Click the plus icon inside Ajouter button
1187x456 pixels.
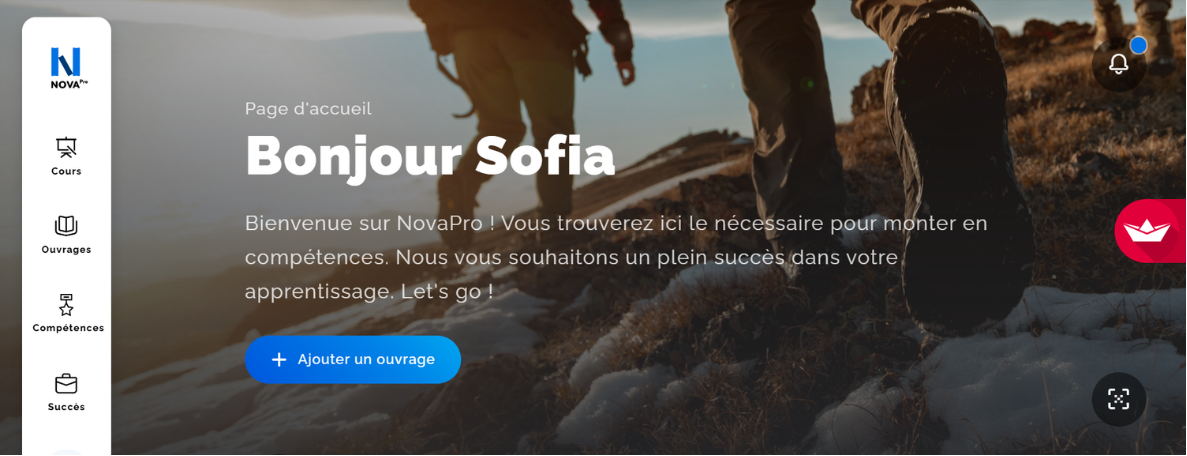[279, 359]
